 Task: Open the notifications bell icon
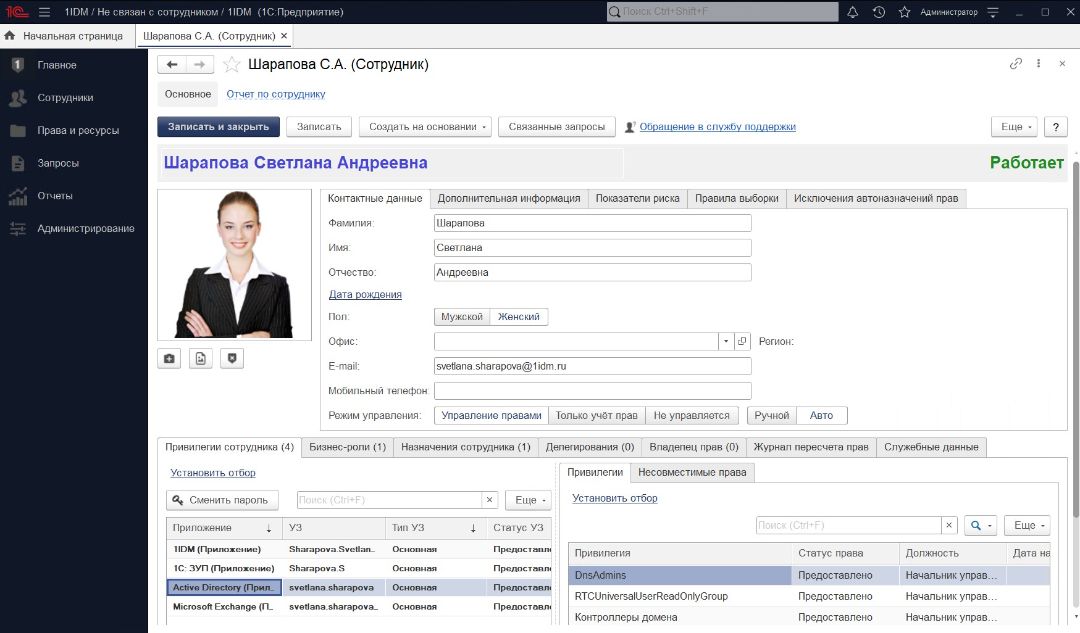[853, 12]
